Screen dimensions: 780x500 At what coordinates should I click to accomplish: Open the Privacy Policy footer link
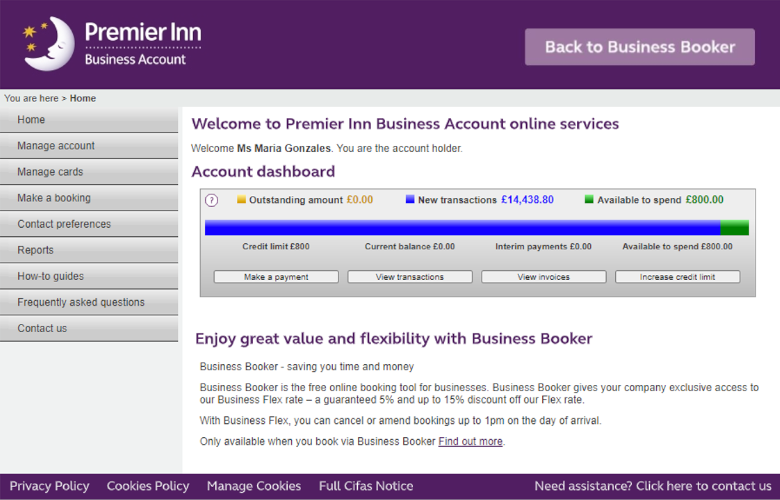coord(49,486)
